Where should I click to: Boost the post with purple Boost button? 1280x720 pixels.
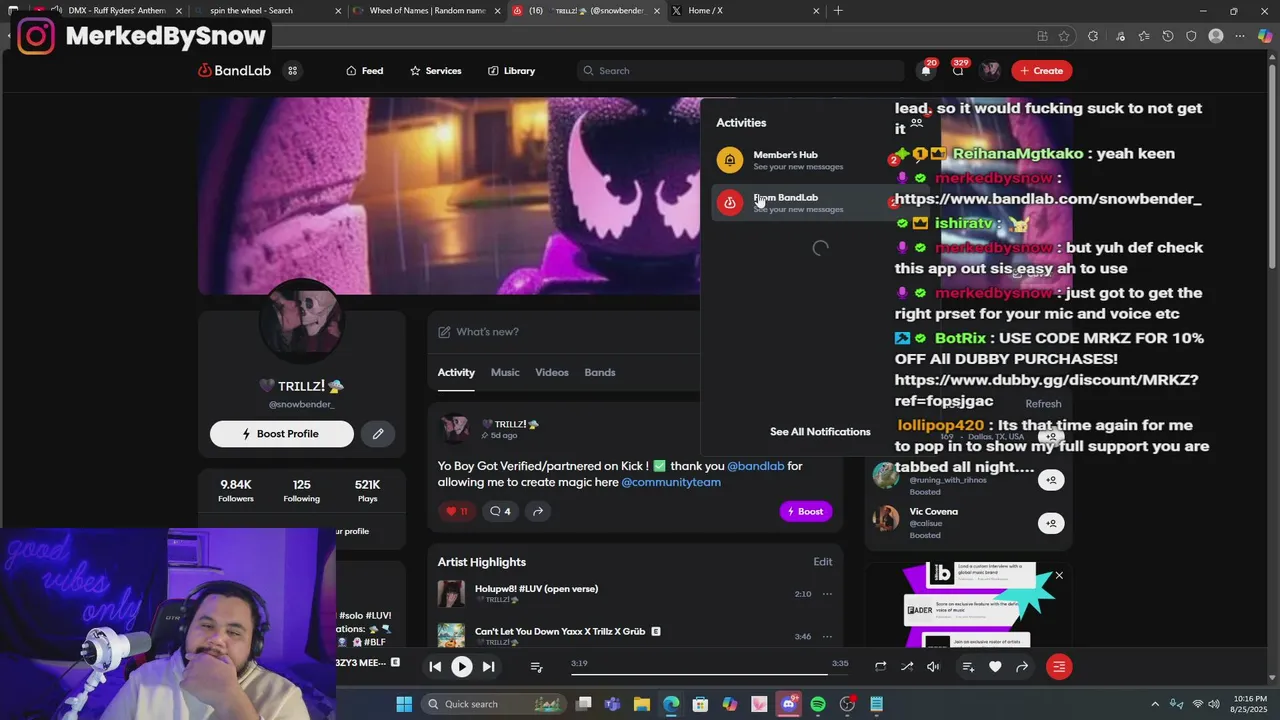[x=806, y=511]
